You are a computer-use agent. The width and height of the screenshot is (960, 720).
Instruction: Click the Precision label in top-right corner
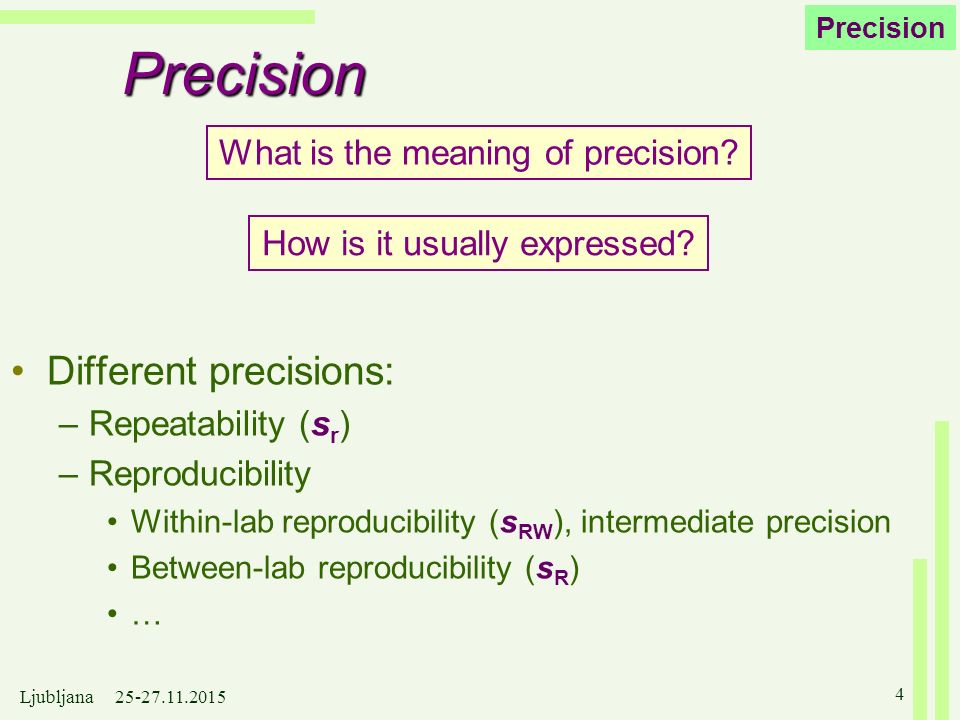point(880,28)
